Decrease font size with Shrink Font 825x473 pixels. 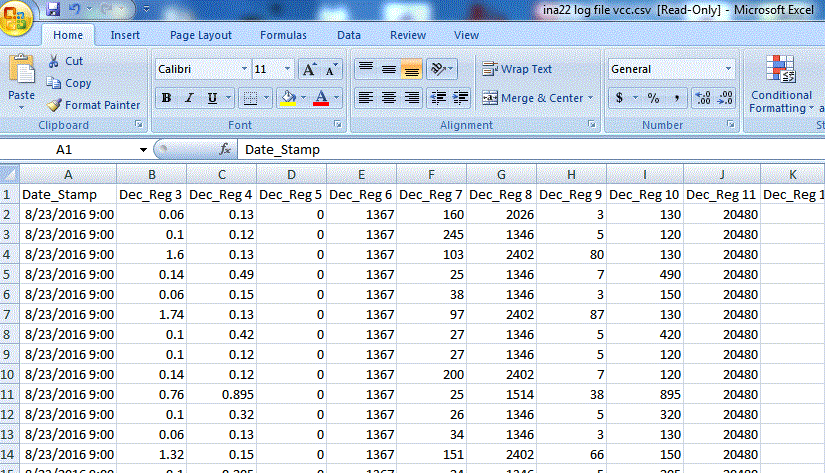tap(331, 69)
